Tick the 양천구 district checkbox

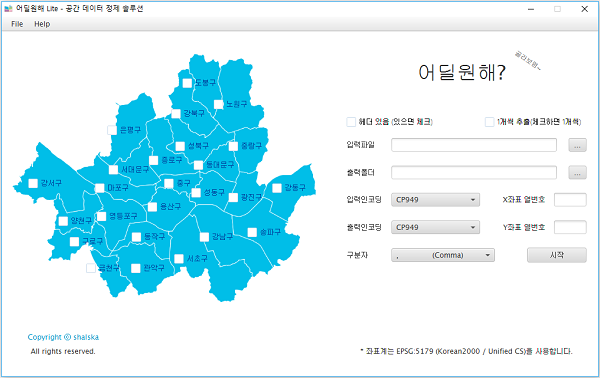click(x=63, y=221)
